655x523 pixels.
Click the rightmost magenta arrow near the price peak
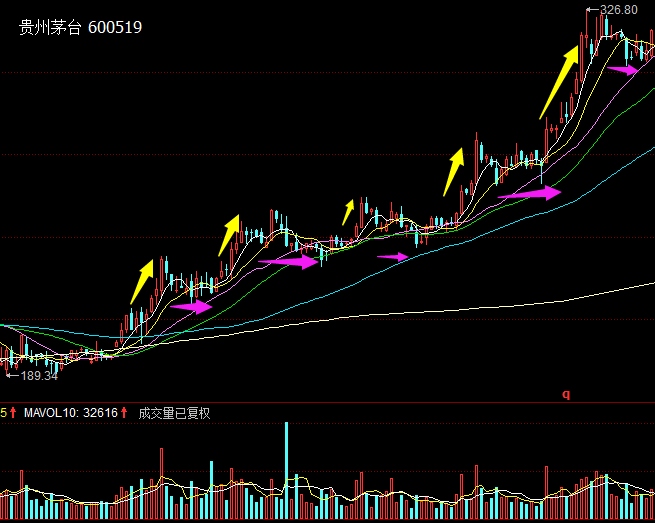tap(624, 70)
